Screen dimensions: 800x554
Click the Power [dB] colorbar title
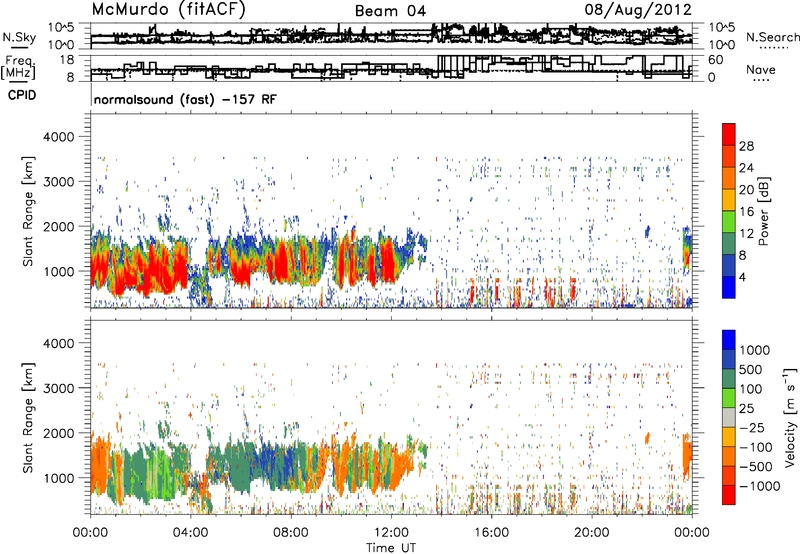[764, 211]
